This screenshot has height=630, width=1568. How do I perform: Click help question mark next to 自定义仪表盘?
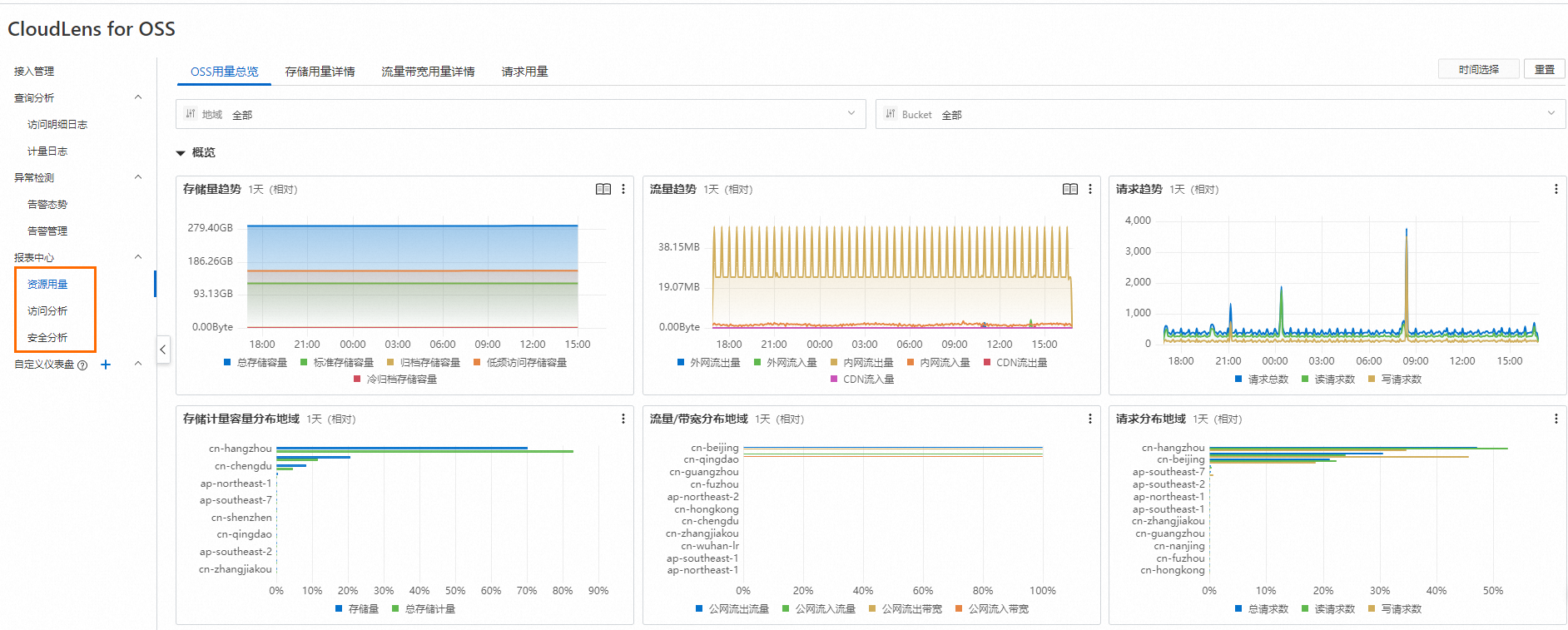pyautogui.click(x=82, y=365)
